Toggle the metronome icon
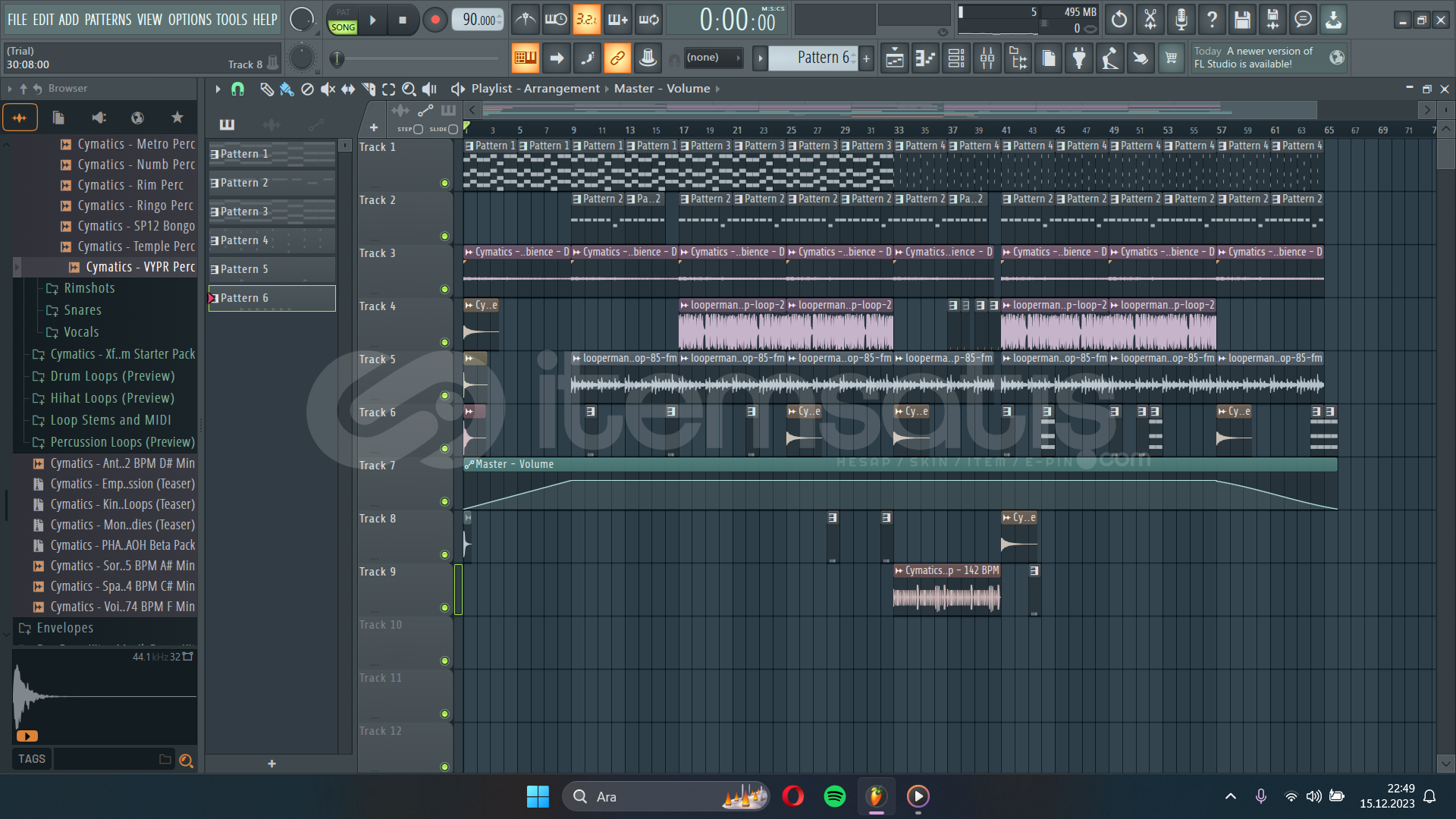Viewport: 1456px width, 819px height. tap(525, 20)
